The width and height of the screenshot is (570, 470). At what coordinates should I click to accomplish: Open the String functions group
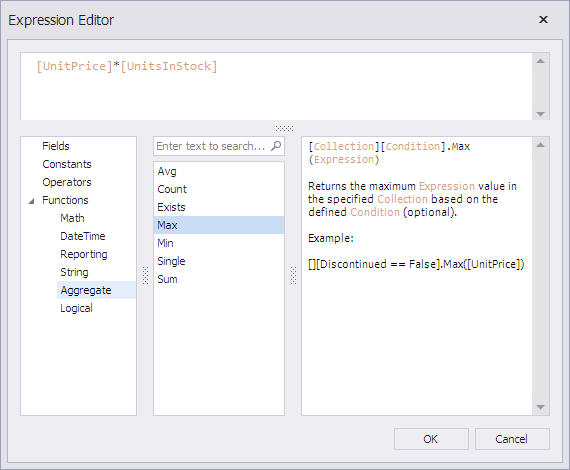click(75, 272)
